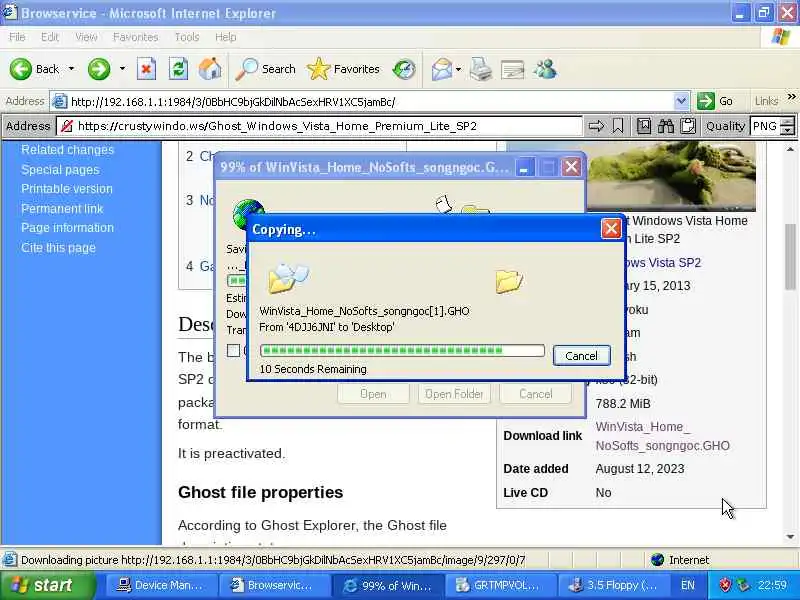Click Cancel in the 99% download dialog
The width and height of the screenshot is (800, 600).
536,394
